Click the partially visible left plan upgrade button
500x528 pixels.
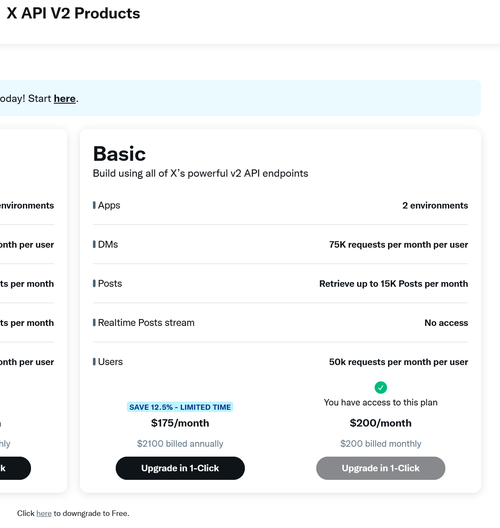[x=15, y=468]
